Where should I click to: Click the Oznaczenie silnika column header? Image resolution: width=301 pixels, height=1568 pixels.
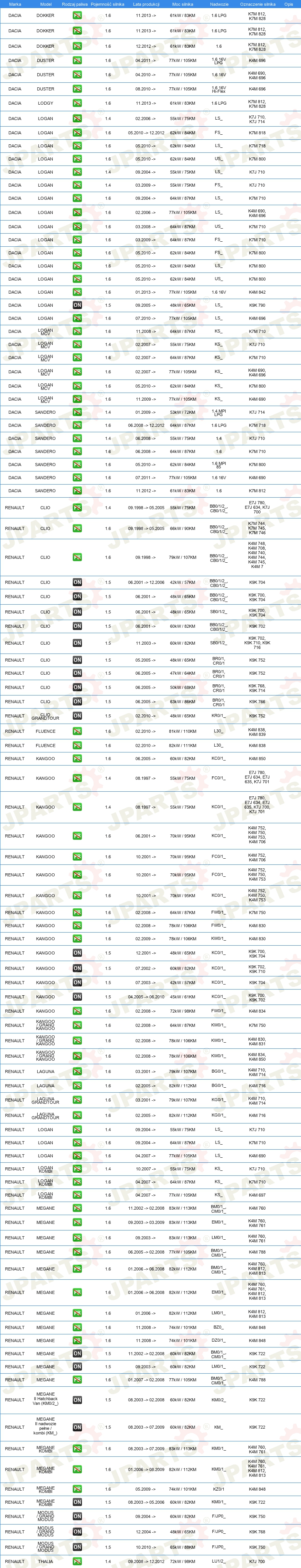coord(257,3)
